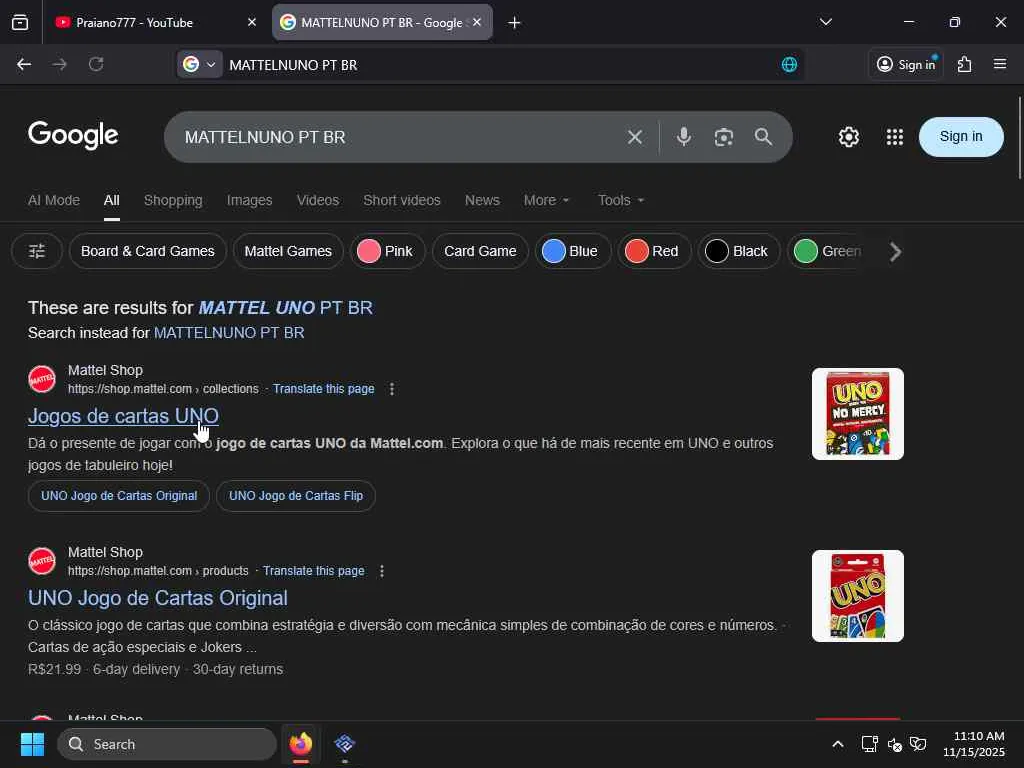Image resolution: width=1024 pixels, height=768 pixels.
Task: Filter by the Blue color chip
Action: pyautogui.click(x=572, y=251)
